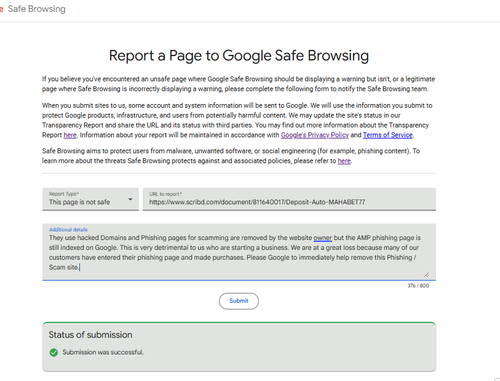Viewport: 500px width, 381px height.
Task: Click the 'Safe Browsing' header text
Action: pyautogui.click(x=37, y=9)
